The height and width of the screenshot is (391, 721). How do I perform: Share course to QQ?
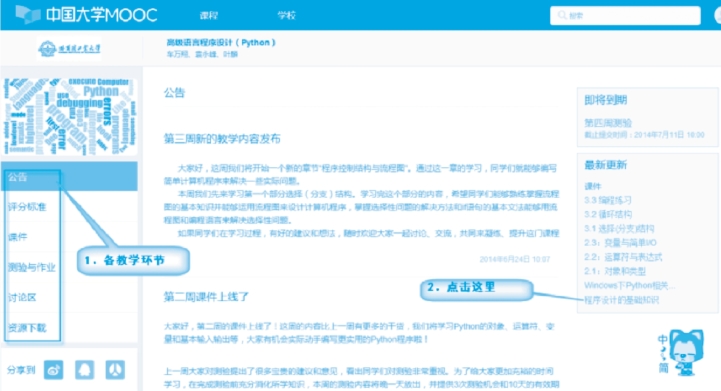tap(85, 370)
